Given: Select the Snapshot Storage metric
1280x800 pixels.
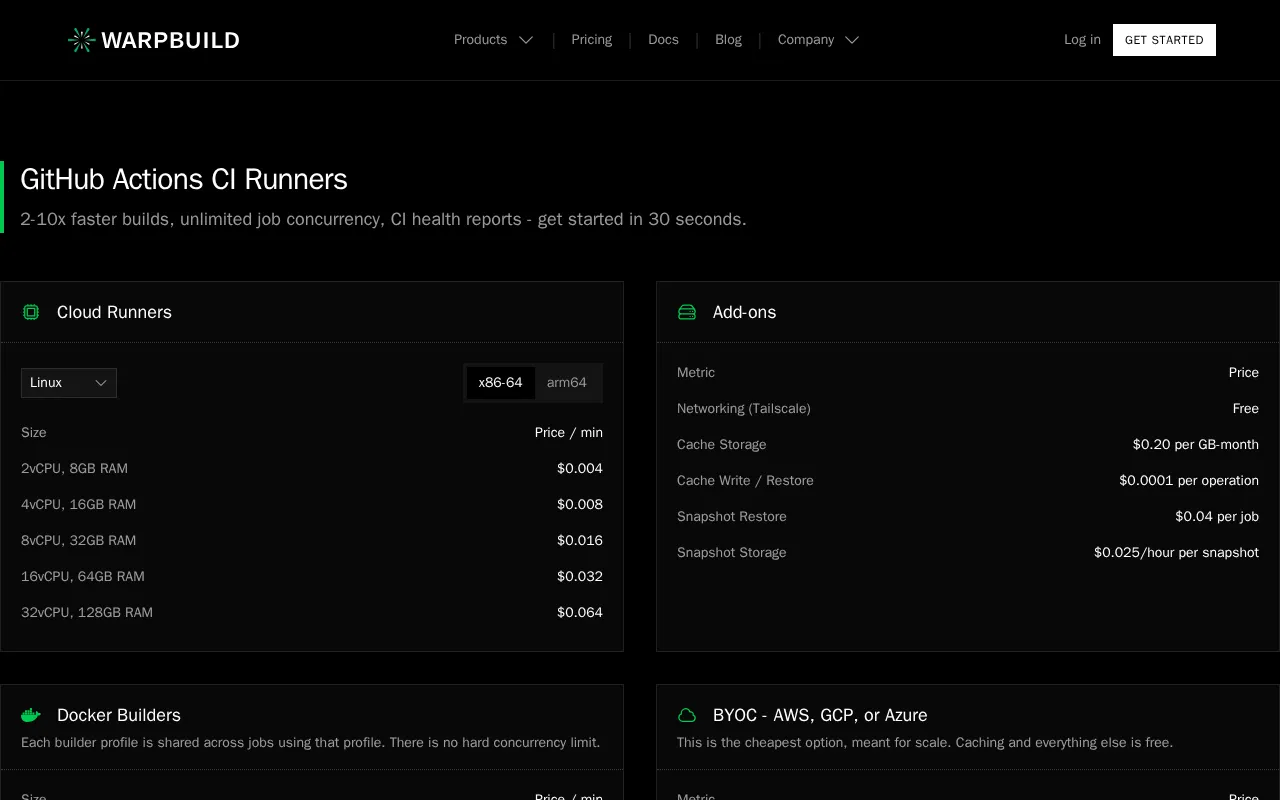Looking at the screenshot, I should point(732,553).
